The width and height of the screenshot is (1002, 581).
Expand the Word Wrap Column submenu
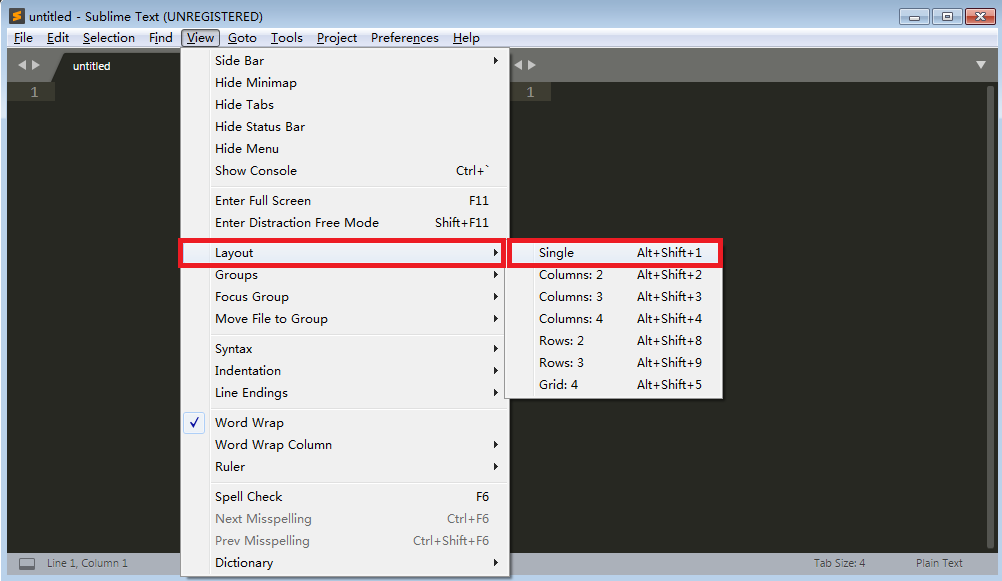346,445
